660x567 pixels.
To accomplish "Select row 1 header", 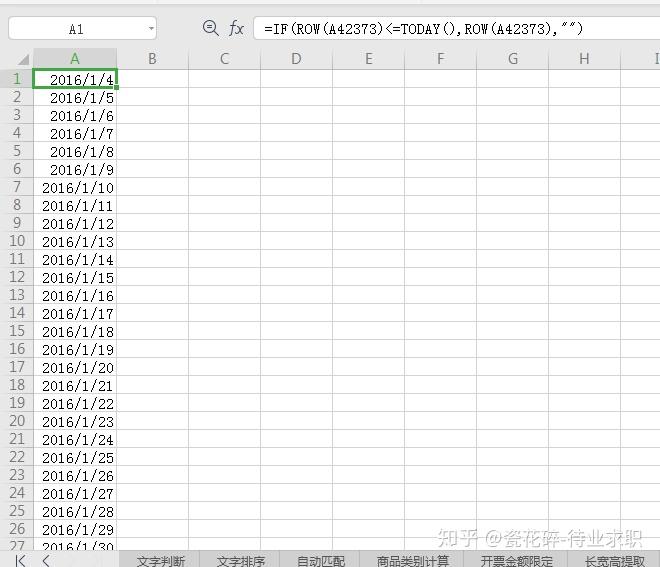I will point(17,79).
